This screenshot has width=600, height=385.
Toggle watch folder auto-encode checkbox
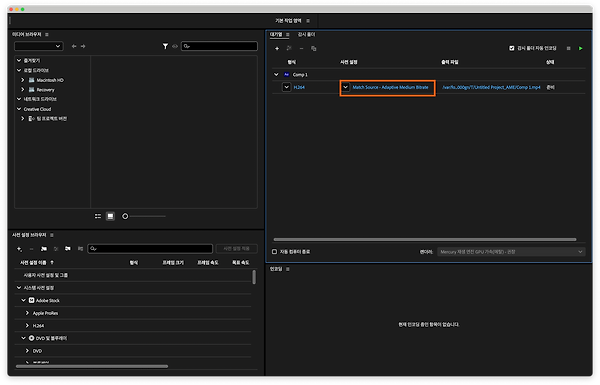(x=512, y=48)
